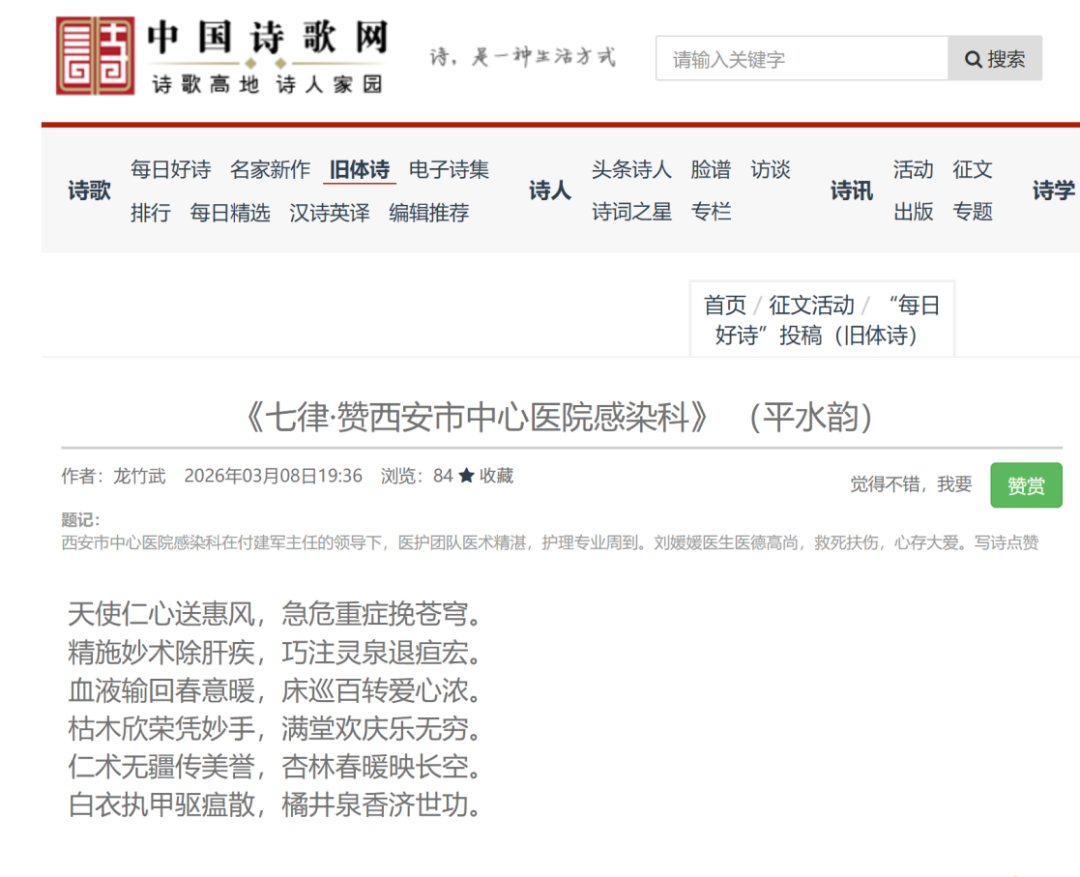Open 电子诗集 from the navigation

click(449, 170)
